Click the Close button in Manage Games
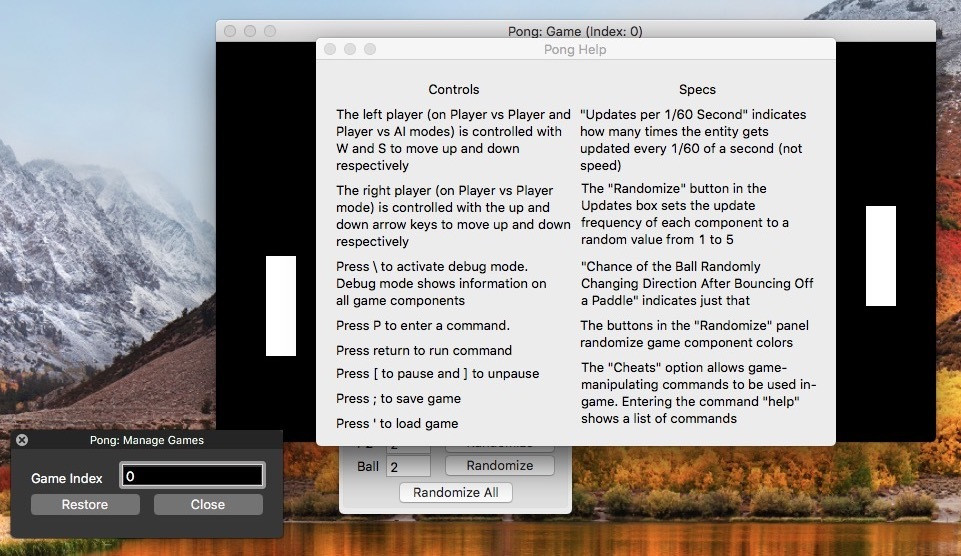961x556 pixels. [208, 505]
